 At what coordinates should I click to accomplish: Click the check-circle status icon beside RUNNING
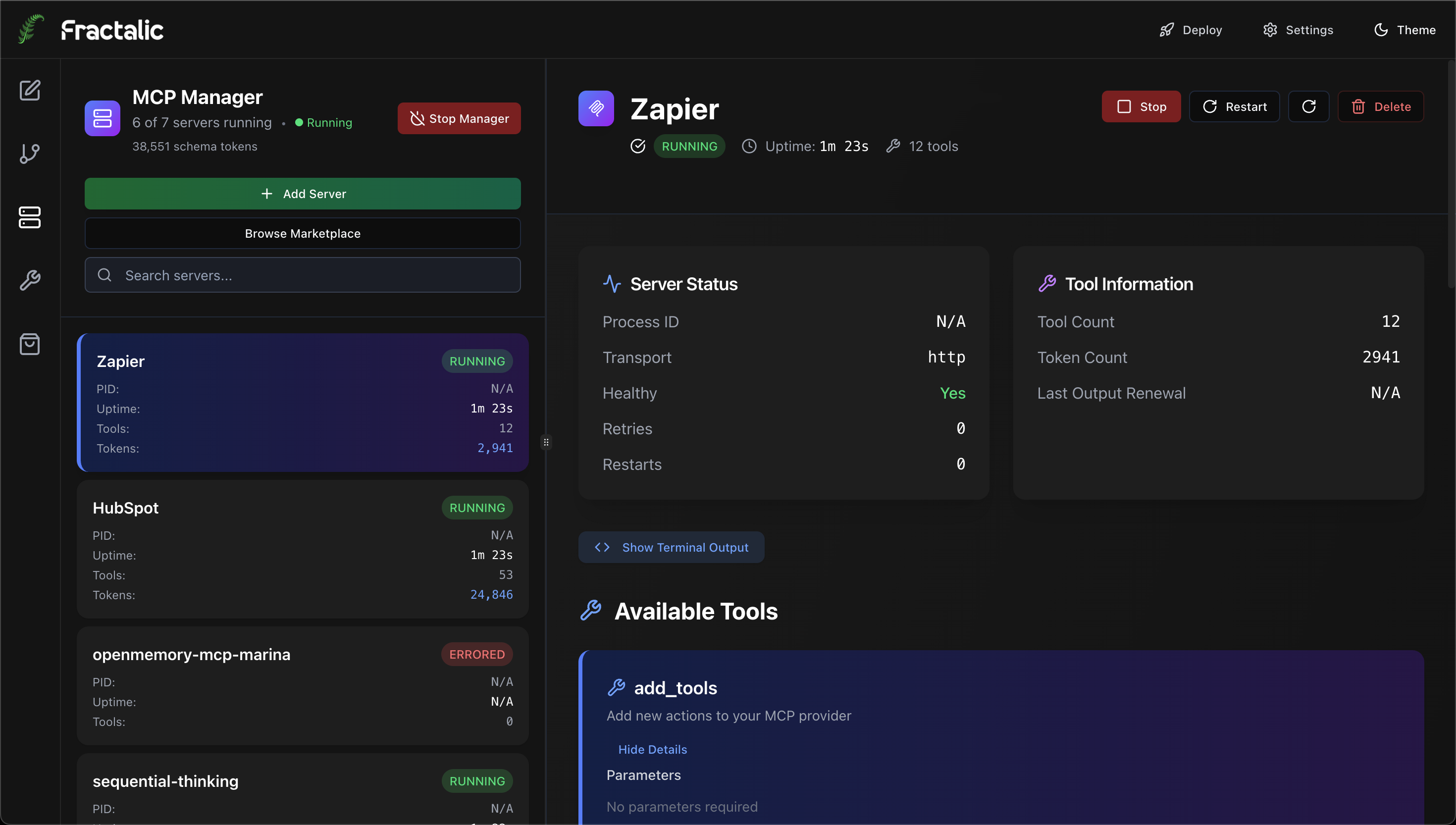click(638, 146)
